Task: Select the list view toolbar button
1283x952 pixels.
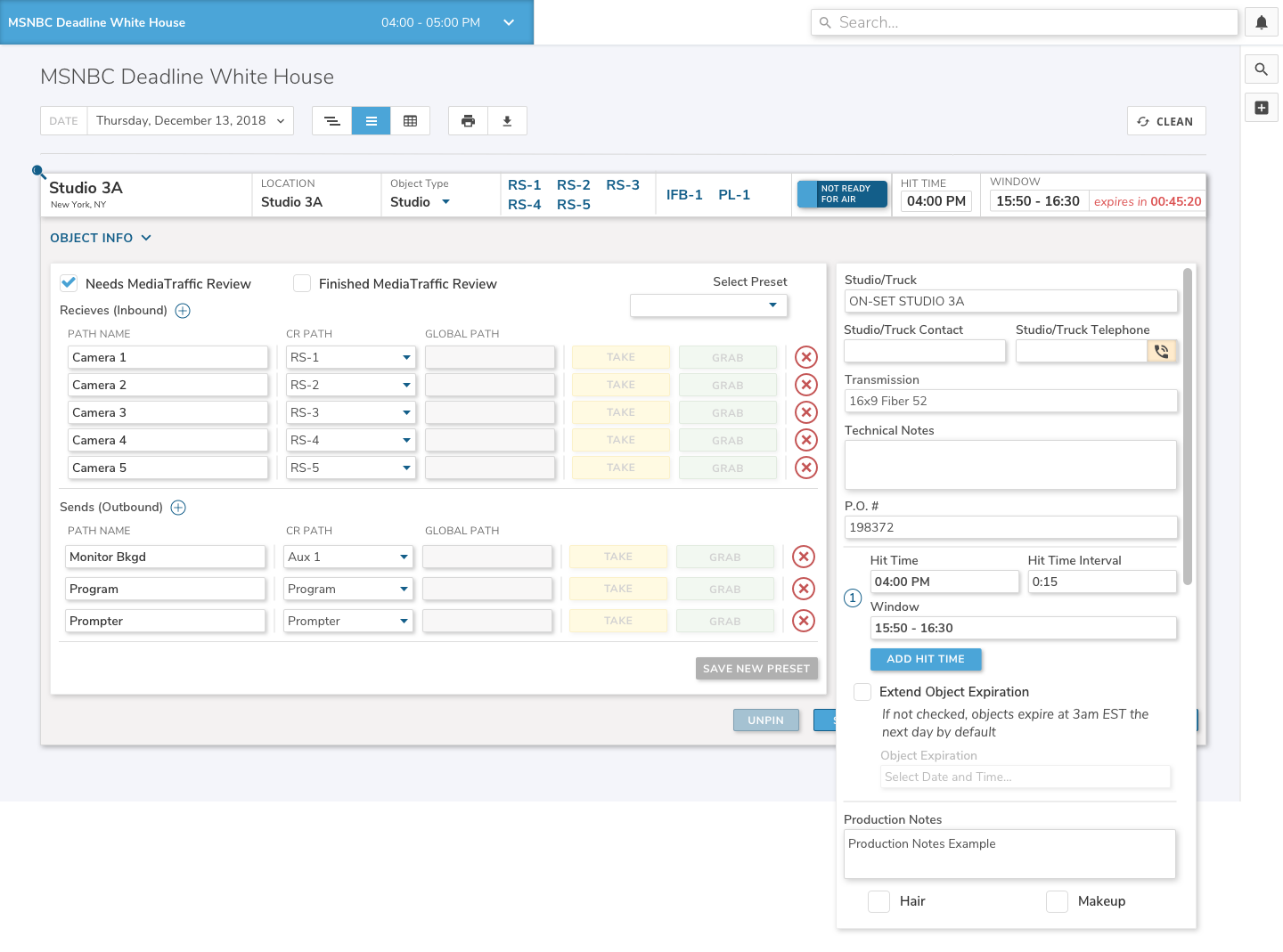Action: tap(371, 121)
